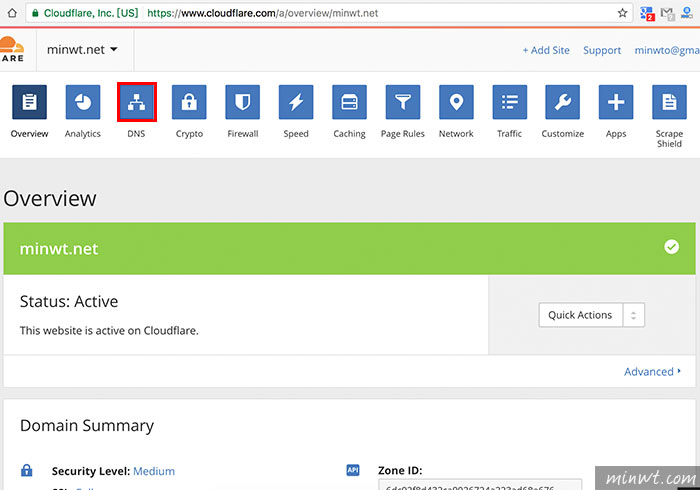Click 'This website is active on Cloudflare.' text

tap(109, 331)
